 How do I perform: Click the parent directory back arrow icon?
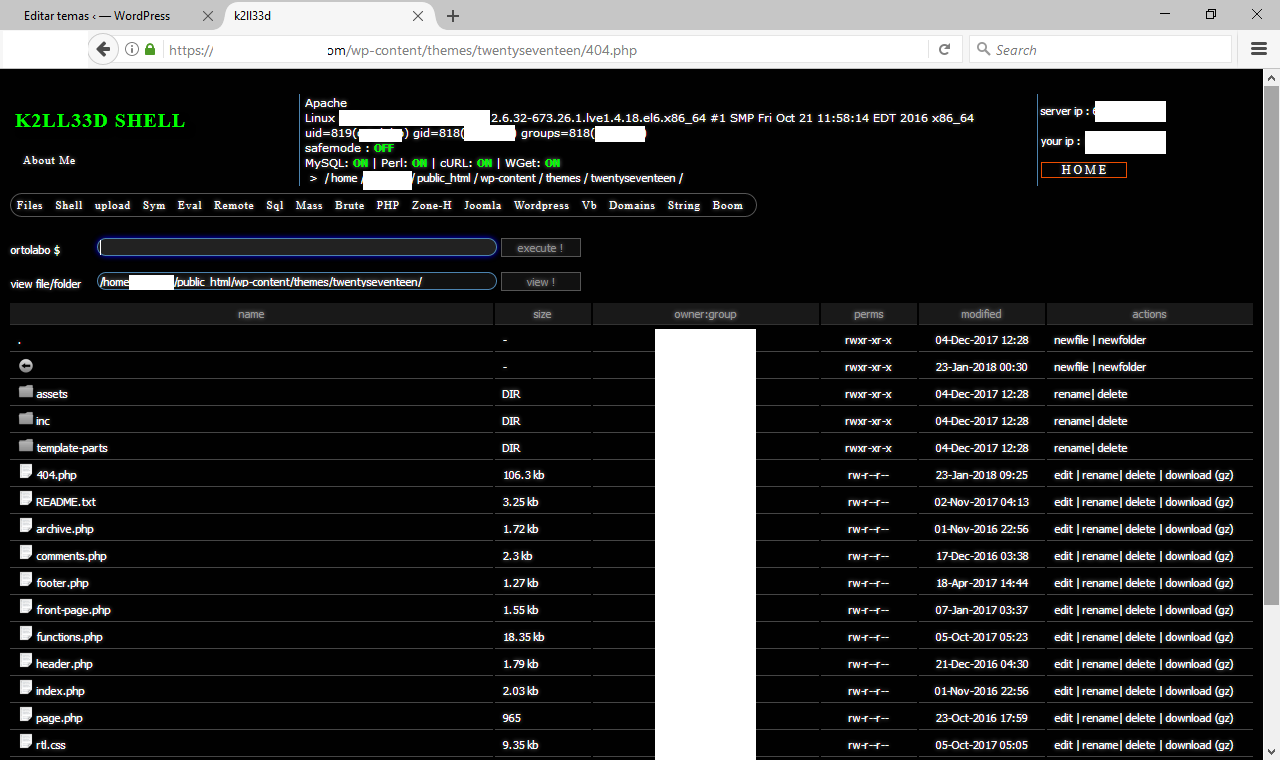point(26,366)
